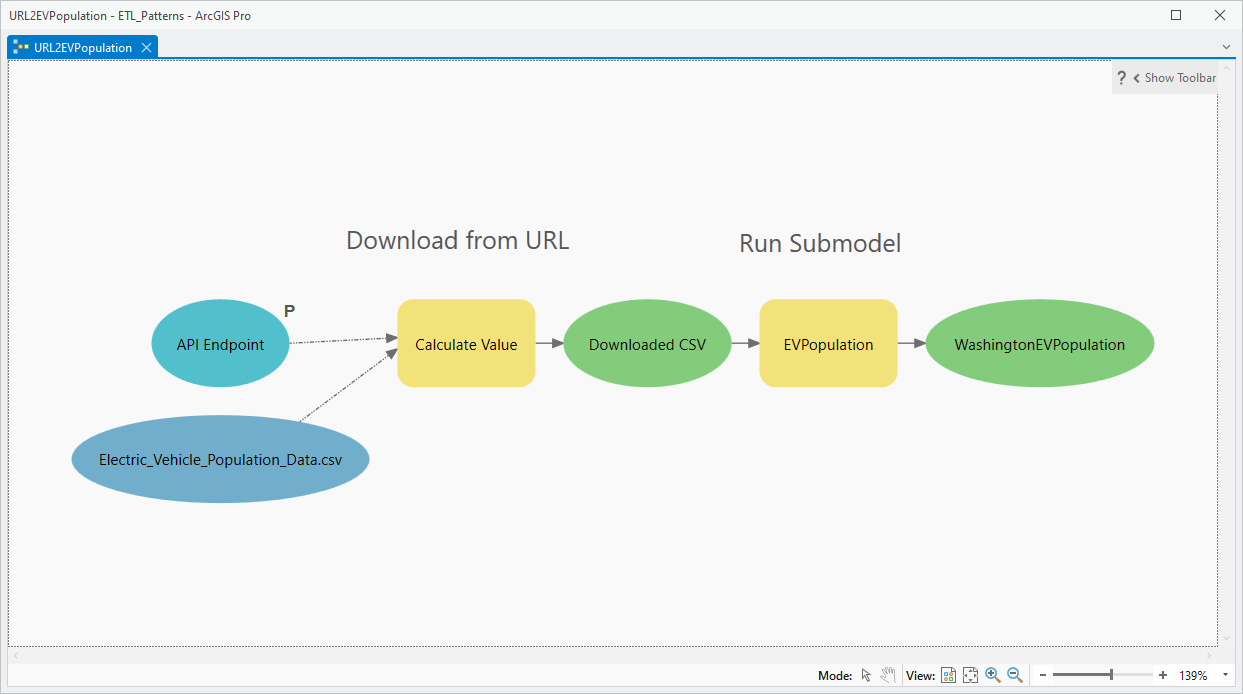This screenshot has height=694, width=1243.
Task: Click the URL2EVPopulation model icon on the tab
Action: click(19, 46)
